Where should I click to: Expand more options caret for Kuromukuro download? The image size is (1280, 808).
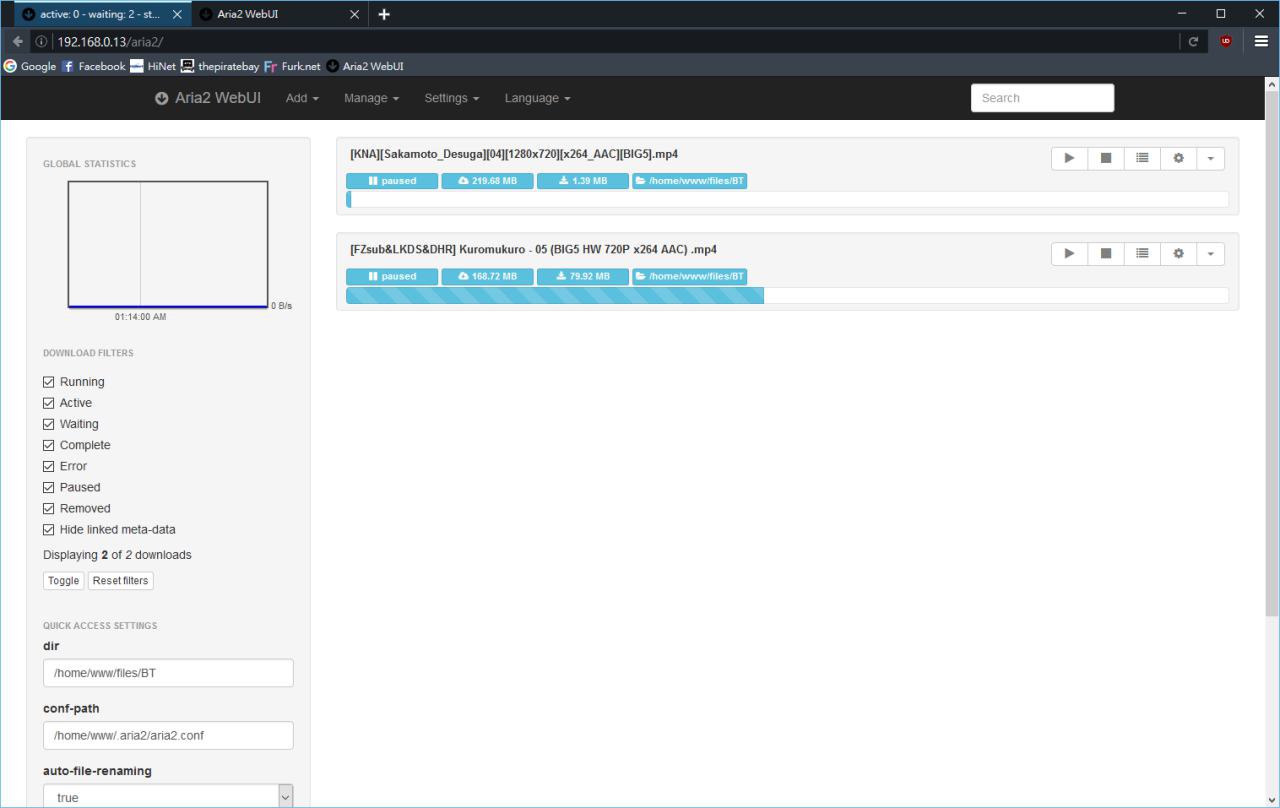(x=1210, y=254)
